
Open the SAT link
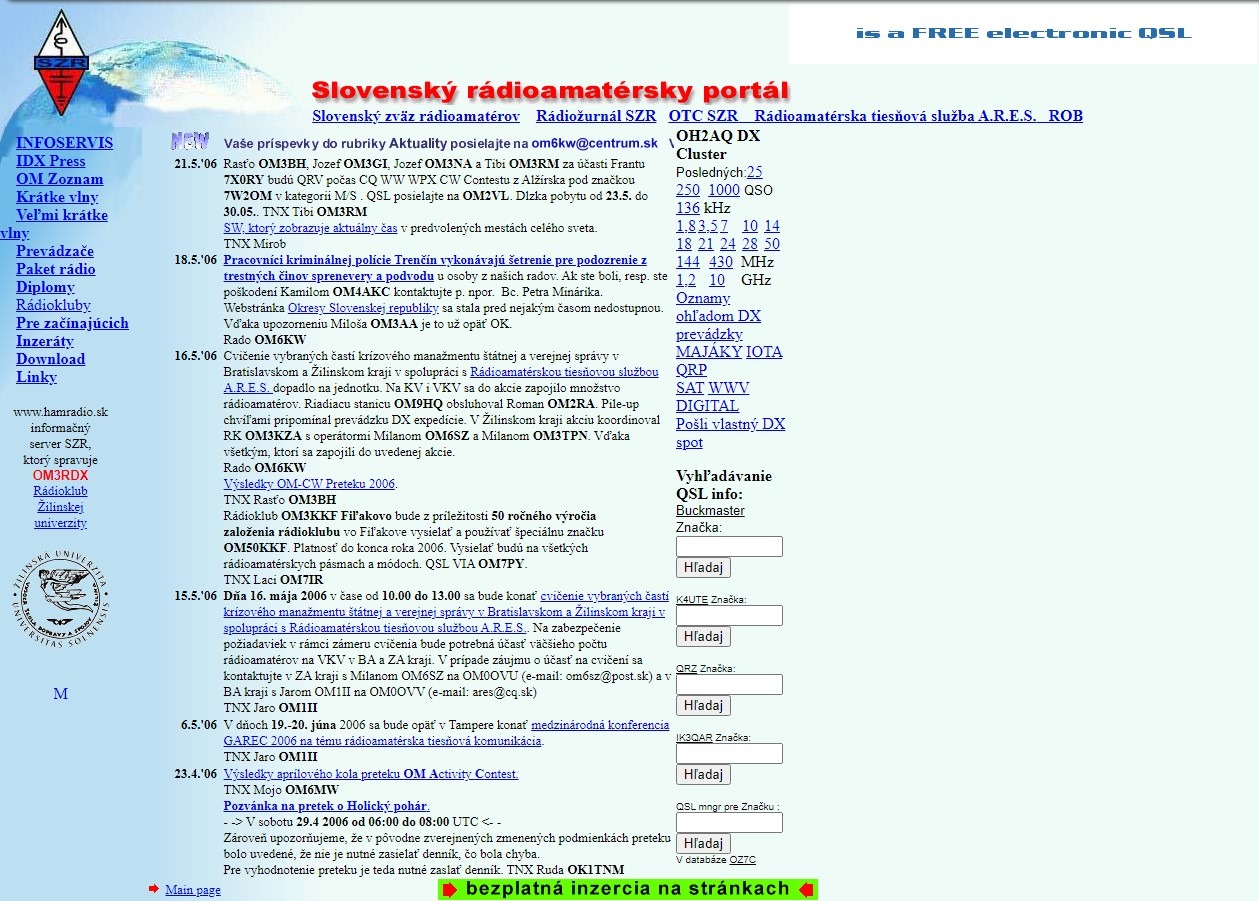[690, 388]
